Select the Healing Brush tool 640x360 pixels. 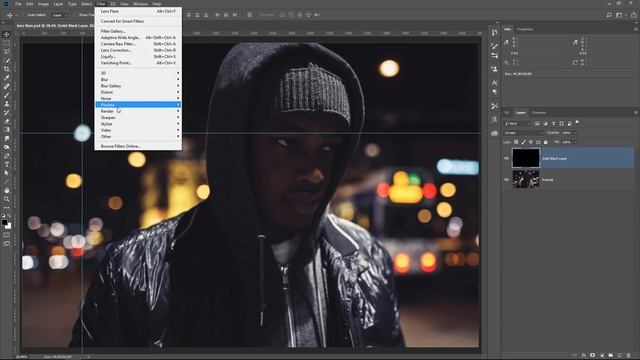7,86
